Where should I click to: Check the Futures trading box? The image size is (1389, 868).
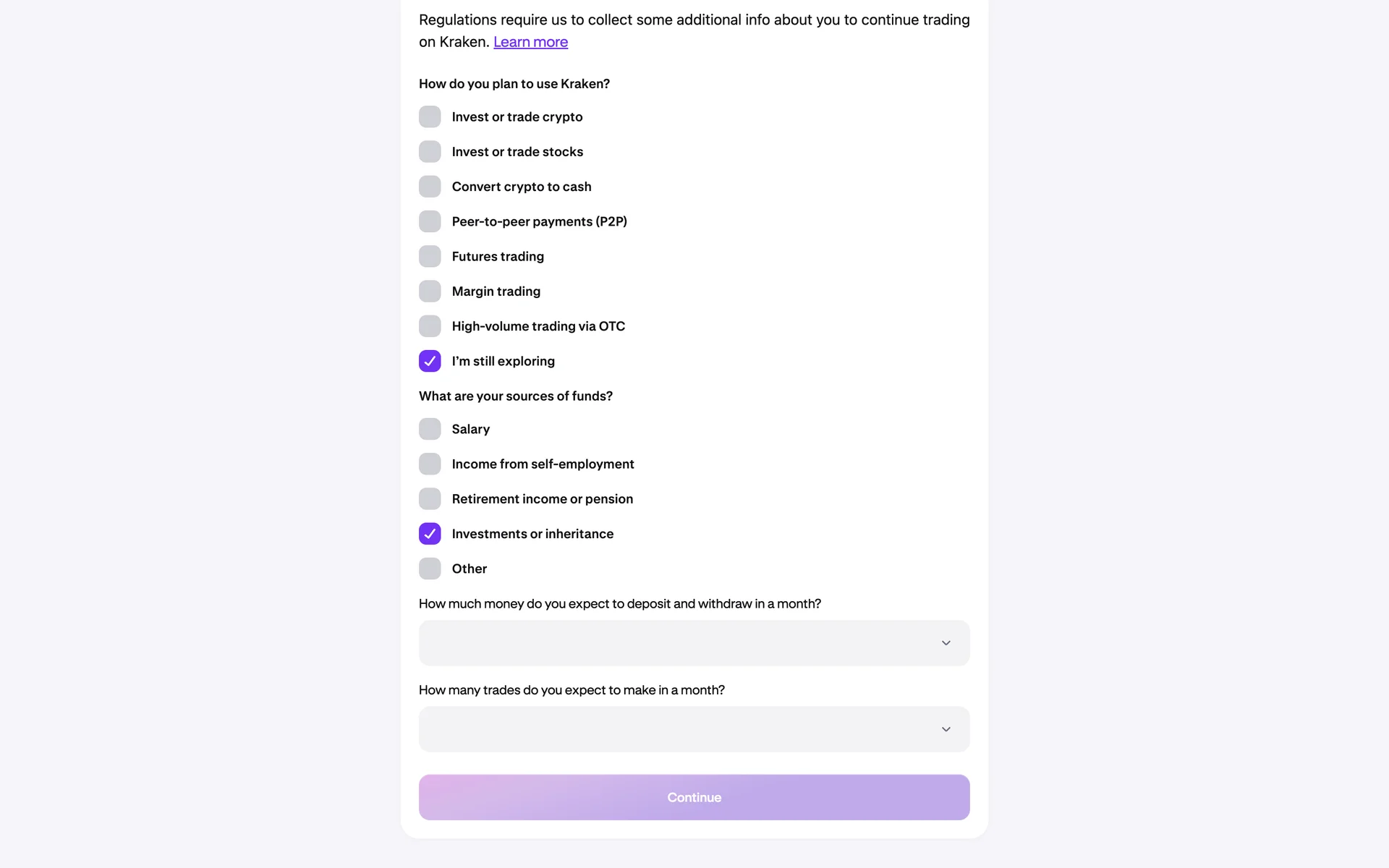tap(430, 257)
